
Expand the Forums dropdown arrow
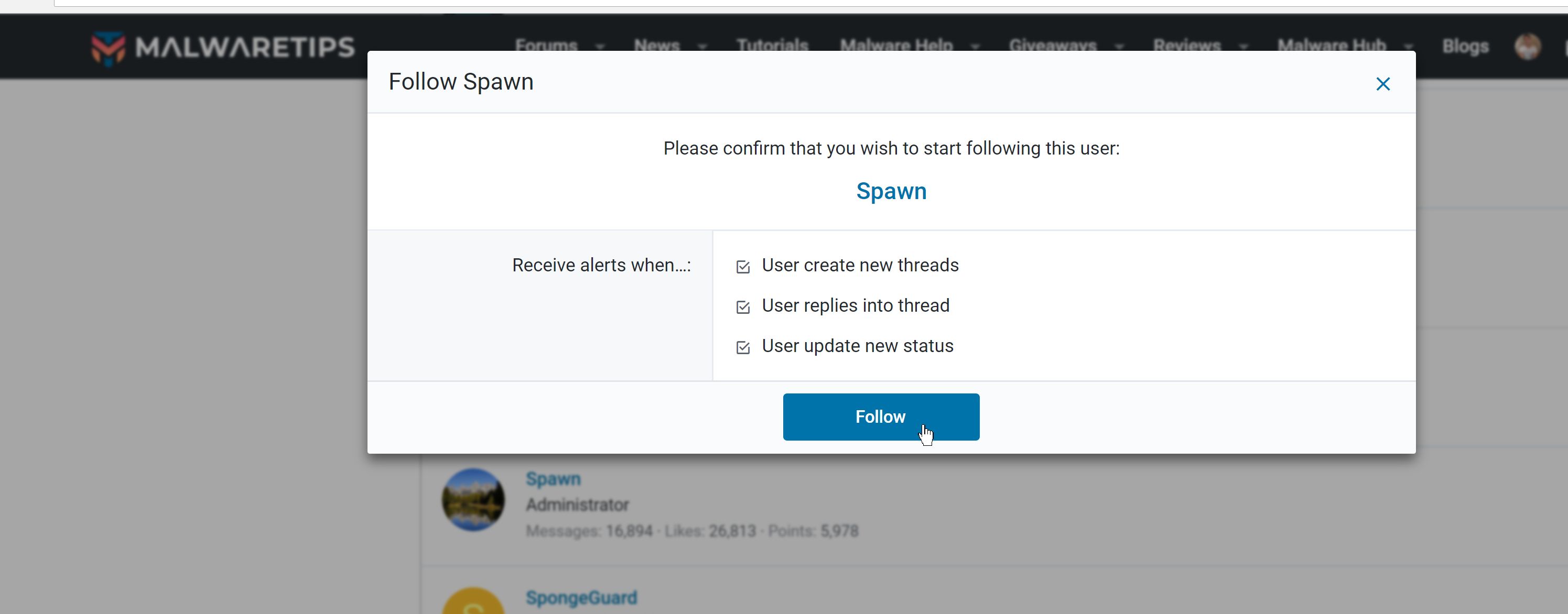click(x=600, y=46)
